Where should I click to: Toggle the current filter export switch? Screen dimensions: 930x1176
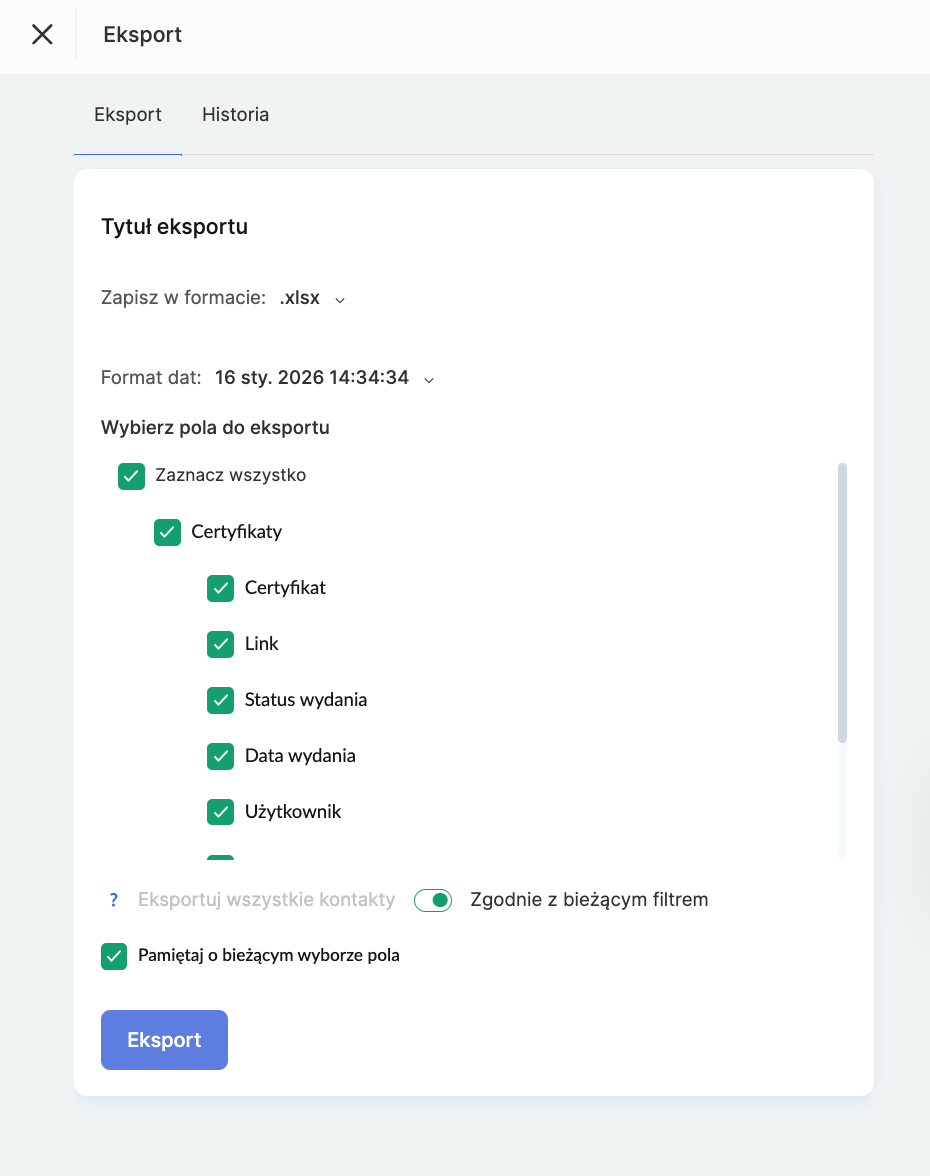point(433,900)
